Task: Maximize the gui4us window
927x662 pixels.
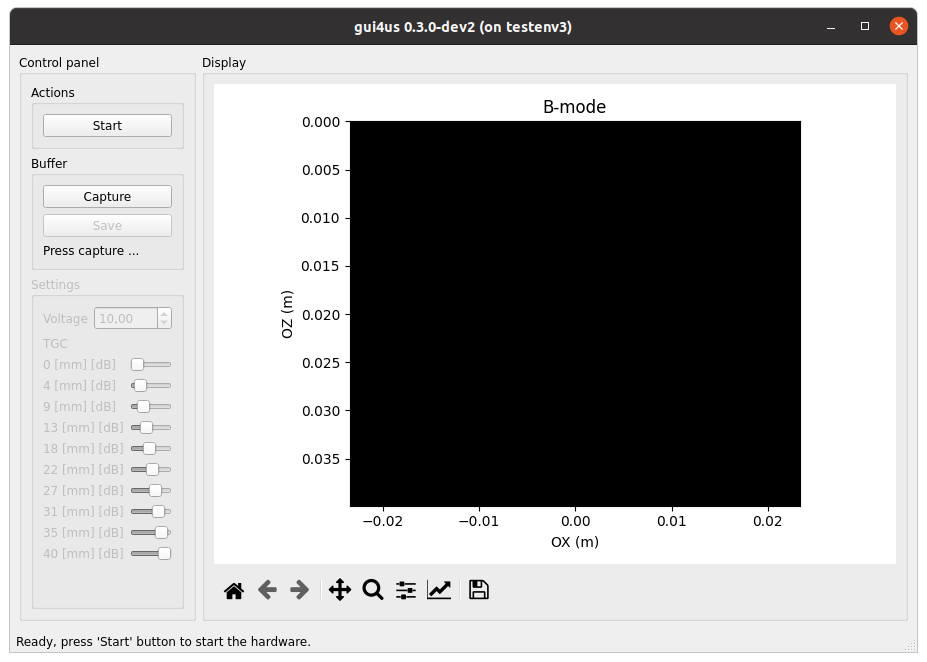Action: coord(865,27)
